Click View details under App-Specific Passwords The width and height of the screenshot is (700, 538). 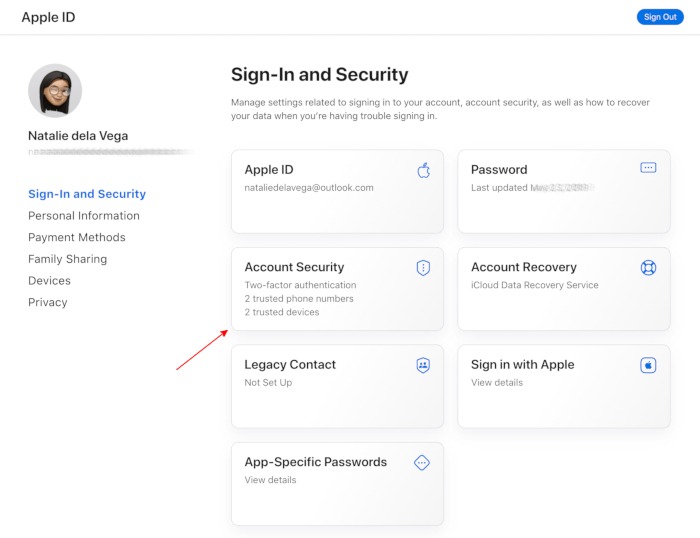(270, 480)
